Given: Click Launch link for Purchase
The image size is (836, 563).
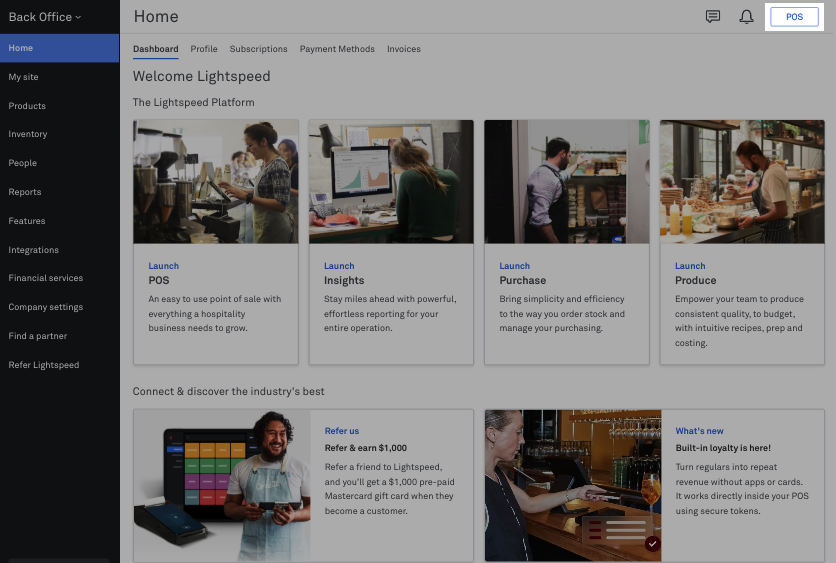Looking at the screenshot, I should tap(514, 266).
